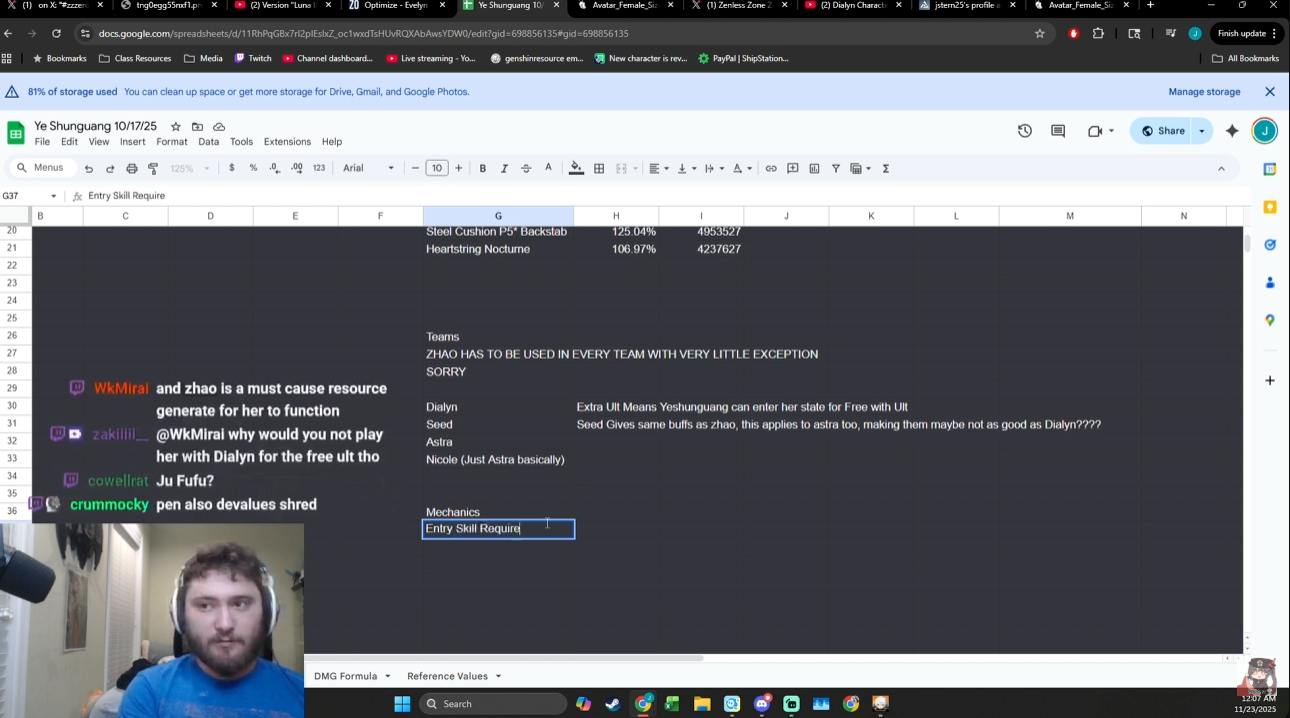Open the fill color picker

tap(576, 168)
